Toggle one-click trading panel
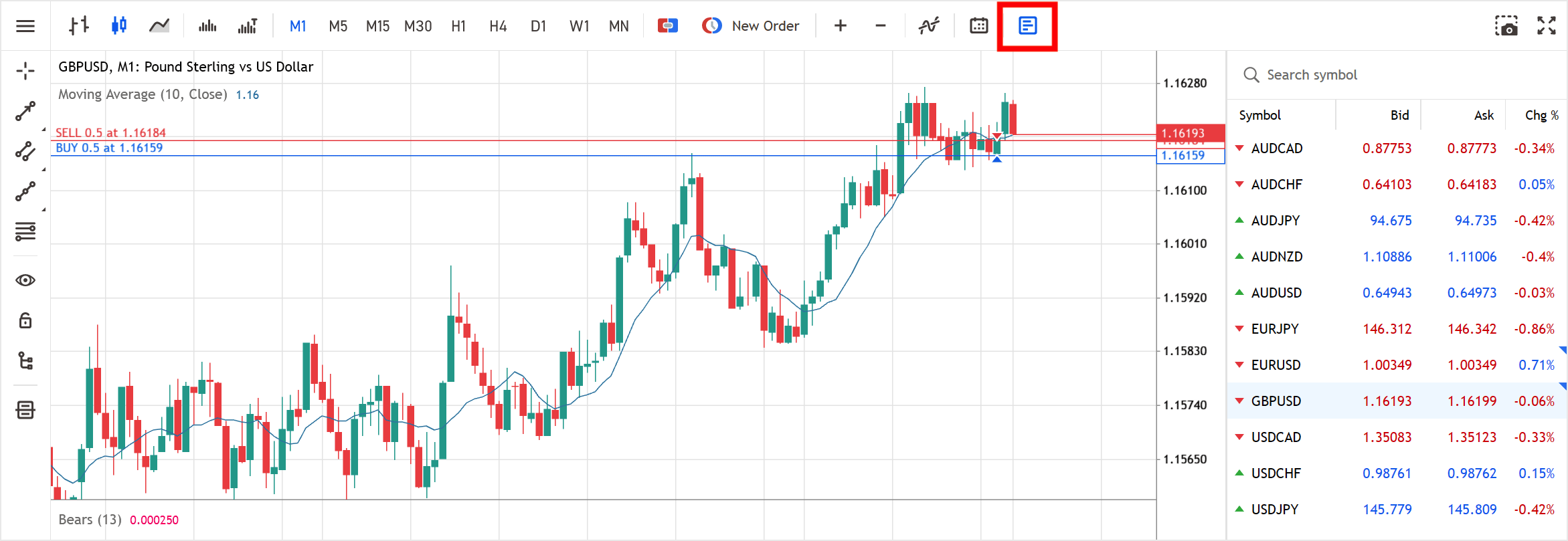This screenshot has width=1568, height=541. (x=667, y=26)
